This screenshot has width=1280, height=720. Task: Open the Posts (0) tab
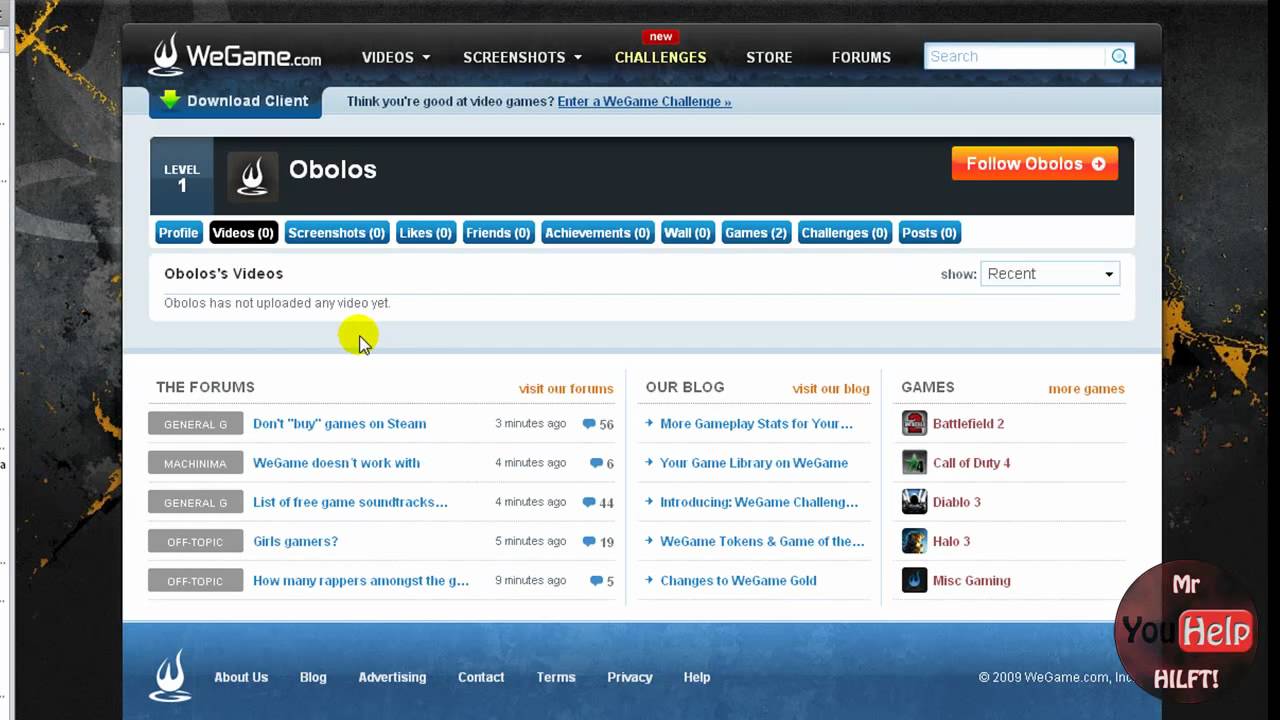click(x=929, y=233)
